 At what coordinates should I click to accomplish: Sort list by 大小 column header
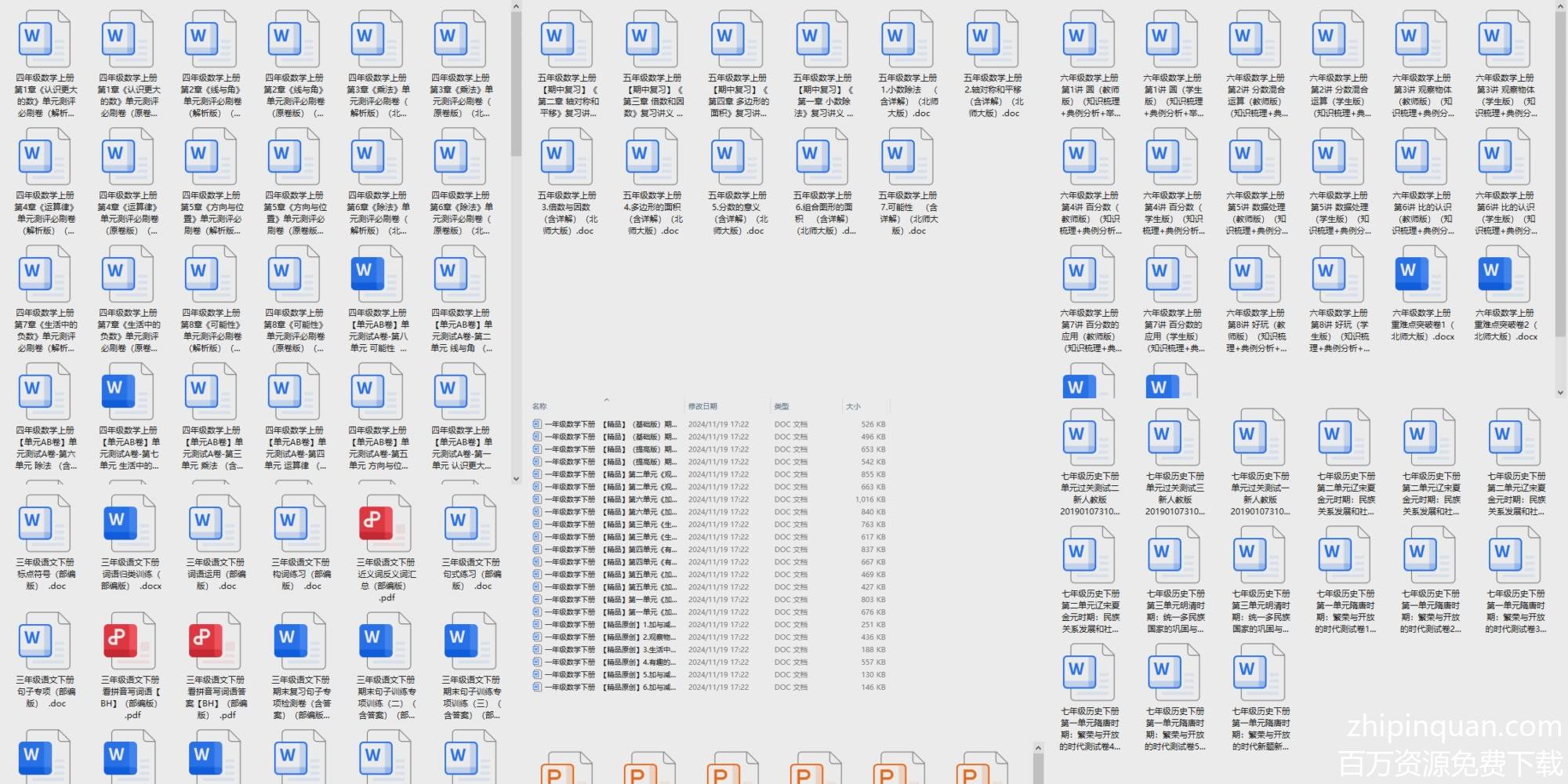tap(853, 406)
